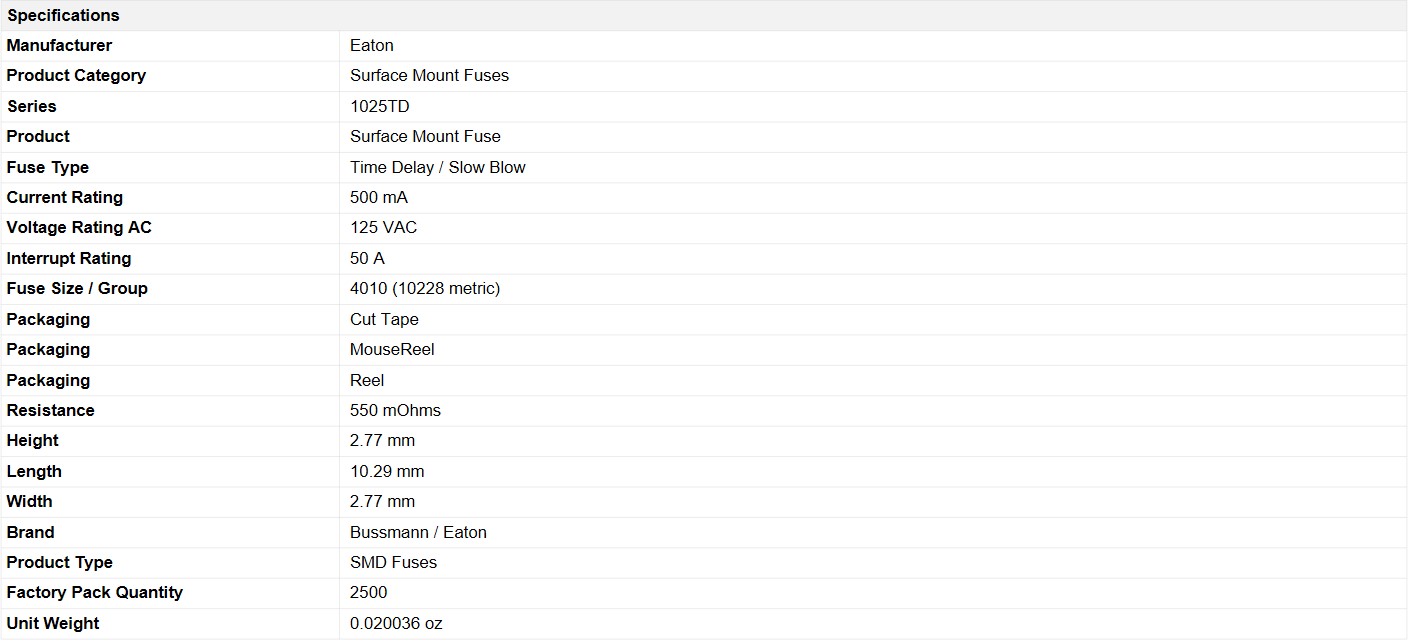Select the Eaton manufacturer value
Image resolution: width=1408 pixels, height=644 pixels.
pyautogui.click(x=372, y=45)
